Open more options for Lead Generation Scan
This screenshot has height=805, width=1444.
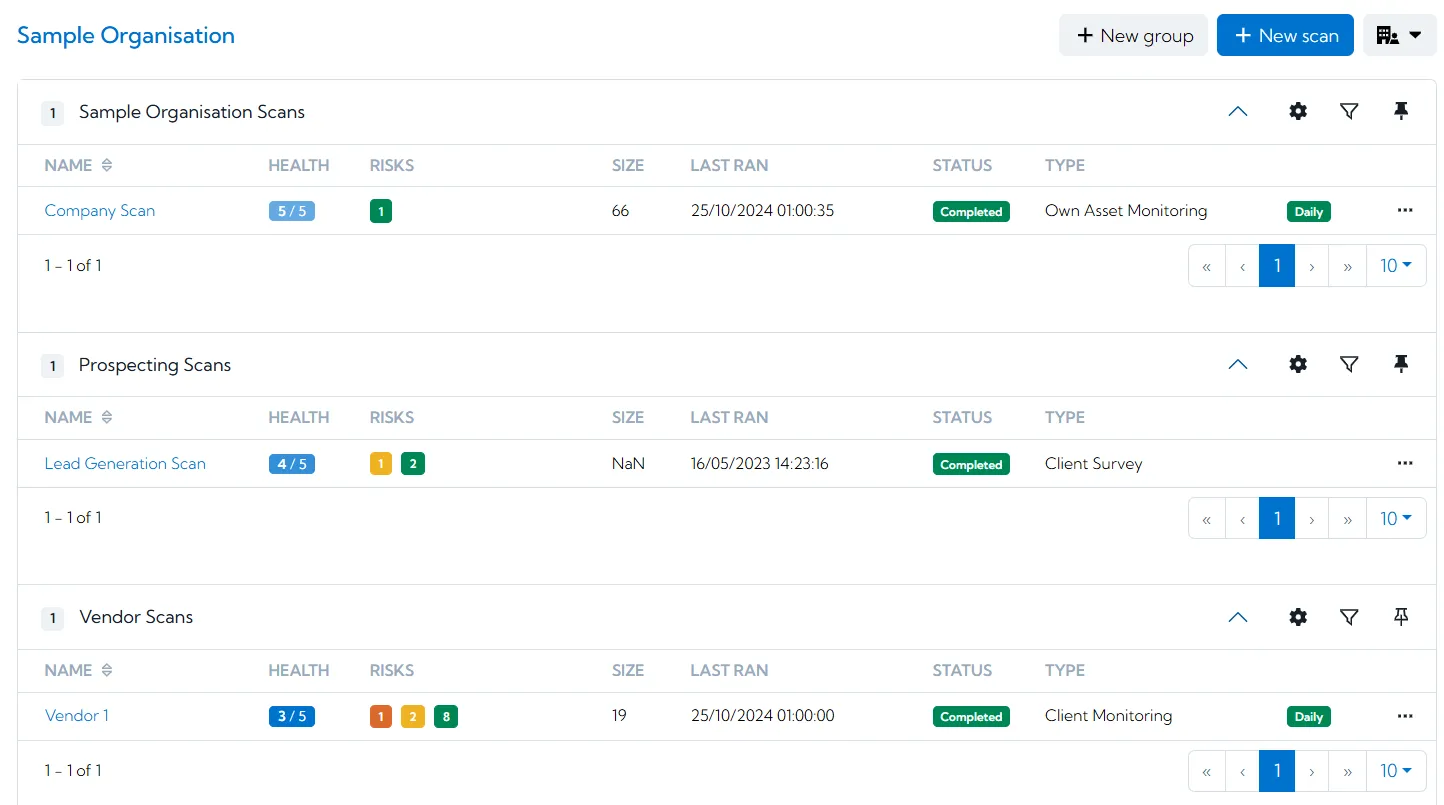pos(1405,464)
